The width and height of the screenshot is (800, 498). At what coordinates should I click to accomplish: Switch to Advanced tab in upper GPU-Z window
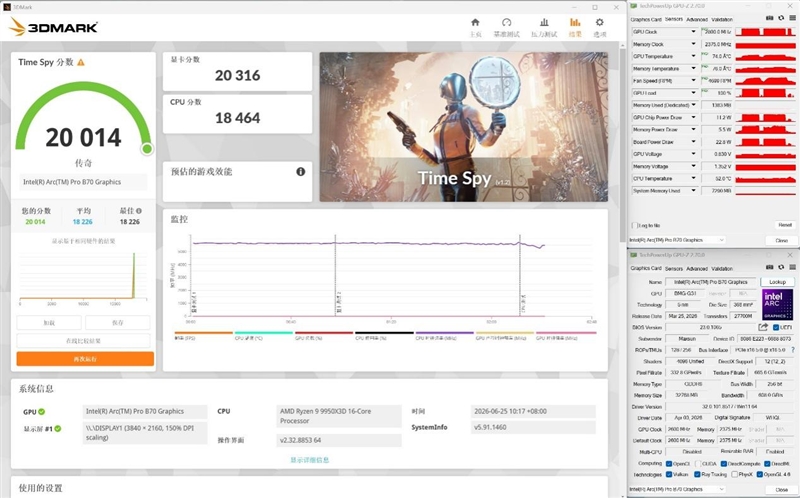click(x=696, y=19)
